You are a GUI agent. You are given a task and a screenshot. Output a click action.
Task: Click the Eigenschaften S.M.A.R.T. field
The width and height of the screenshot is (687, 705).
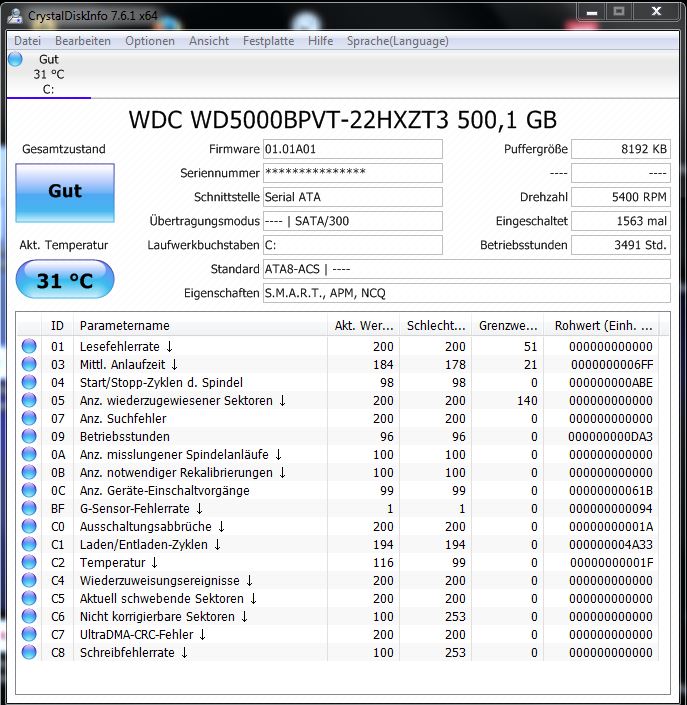coord(466,293)
